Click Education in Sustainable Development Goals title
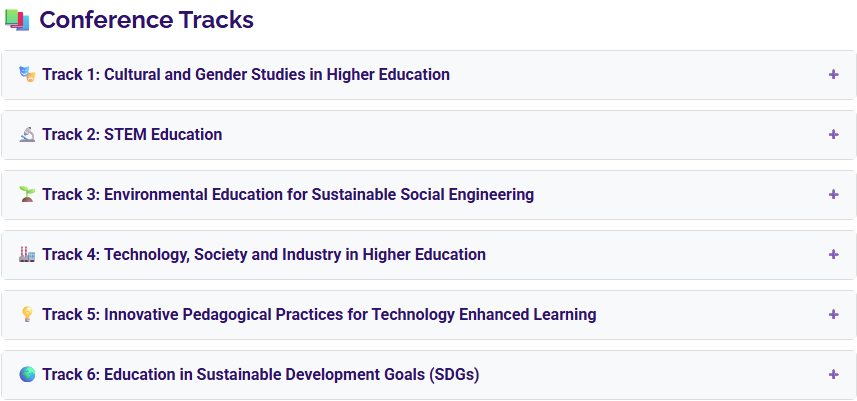The width and height of the screenshot is (857, 401). pos(261,375)
